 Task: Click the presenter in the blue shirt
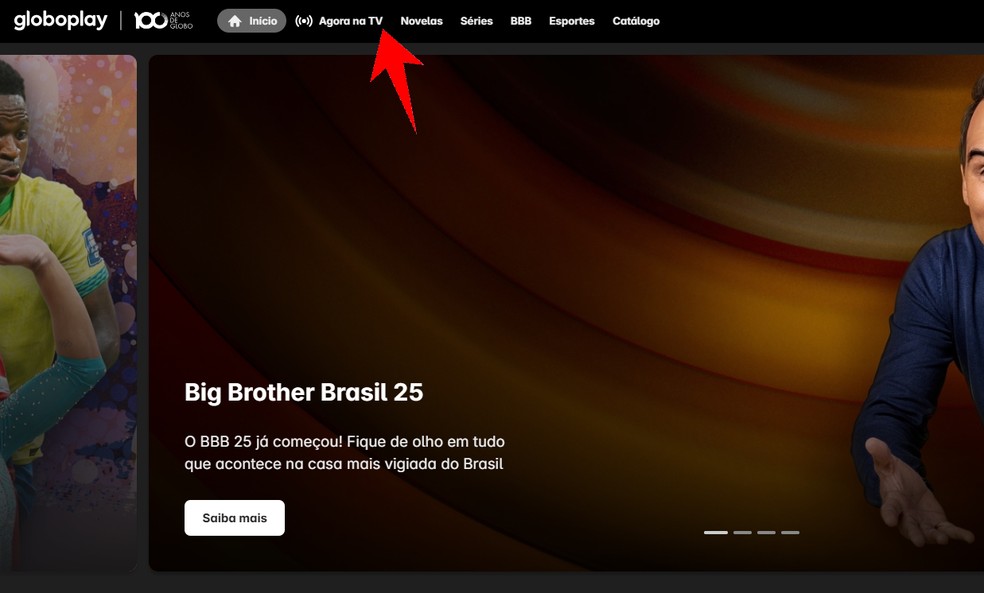(919, 314)
